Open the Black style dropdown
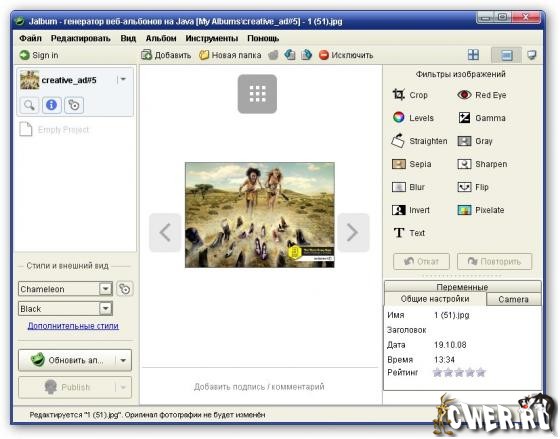The width and height of the screenshot is (560, 439). 106,308
